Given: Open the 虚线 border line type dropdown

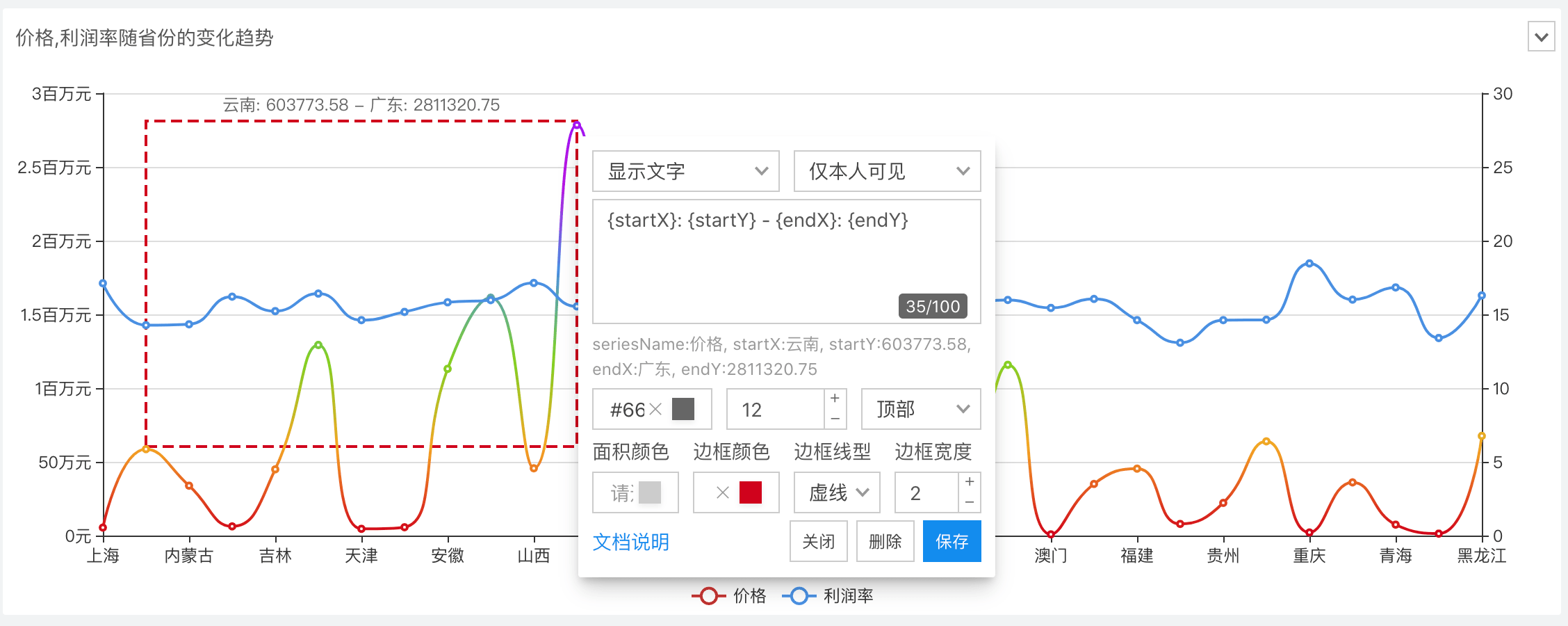Looking at the screenshot, I should (837, 492).
